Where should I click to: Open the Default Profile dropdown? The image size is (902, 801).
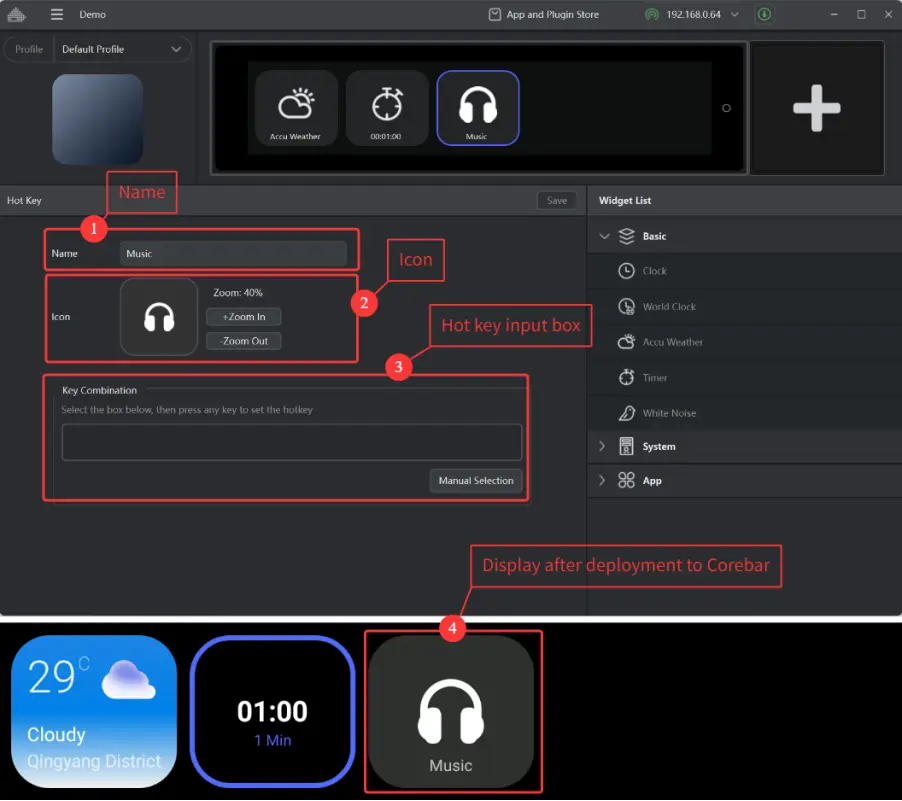[123, 49]
